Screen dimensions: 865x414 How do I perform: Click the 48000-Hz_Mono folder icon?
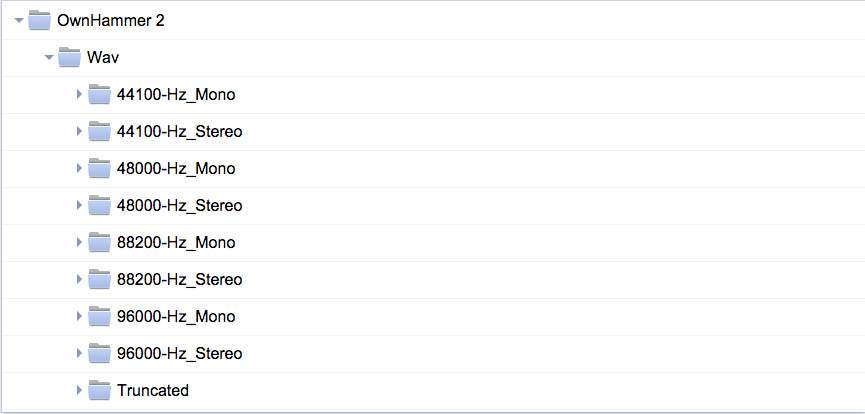point(99,169)
